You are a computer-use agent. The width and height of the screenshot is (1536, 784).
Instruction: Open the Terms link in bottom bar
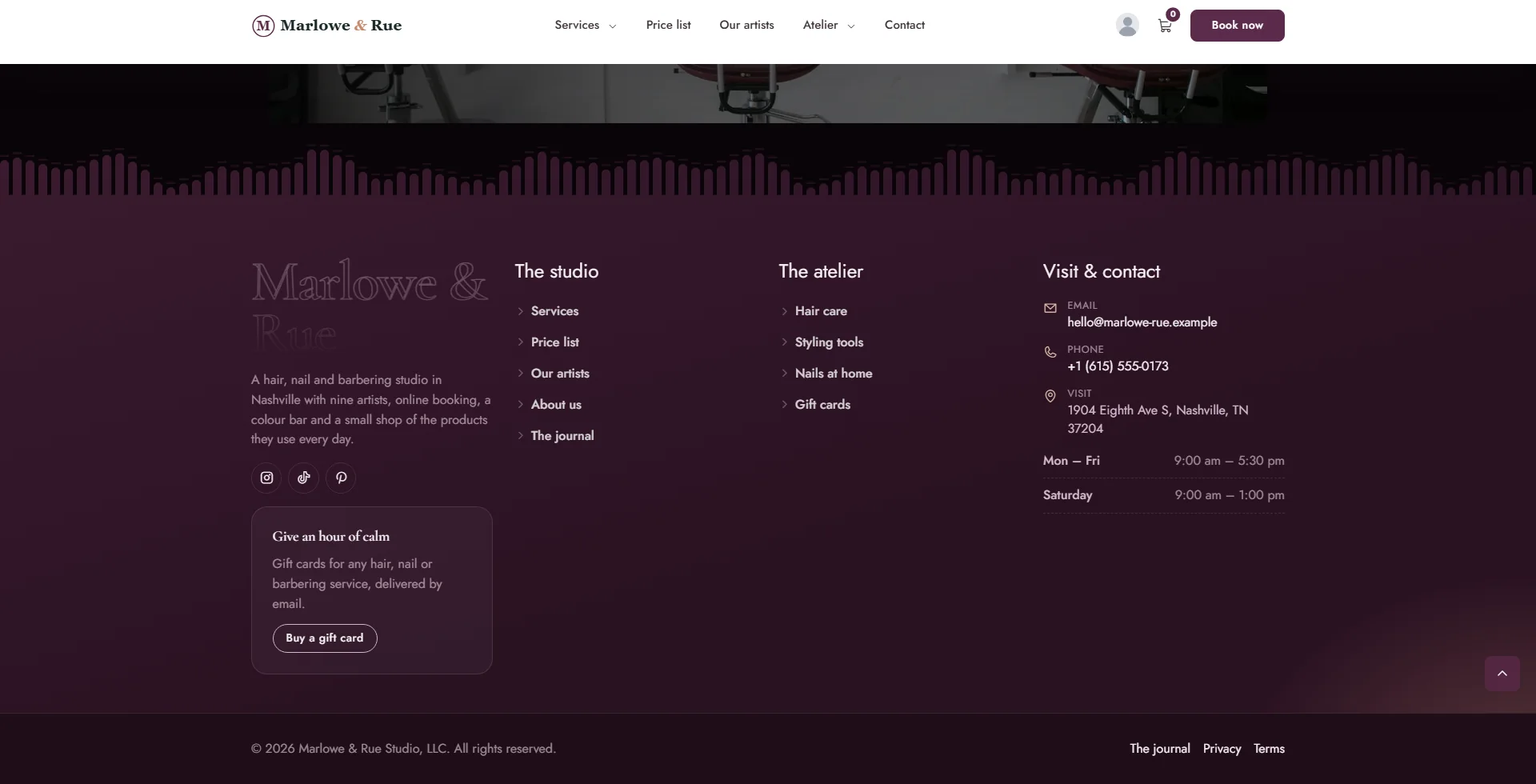click(1269, 749)
